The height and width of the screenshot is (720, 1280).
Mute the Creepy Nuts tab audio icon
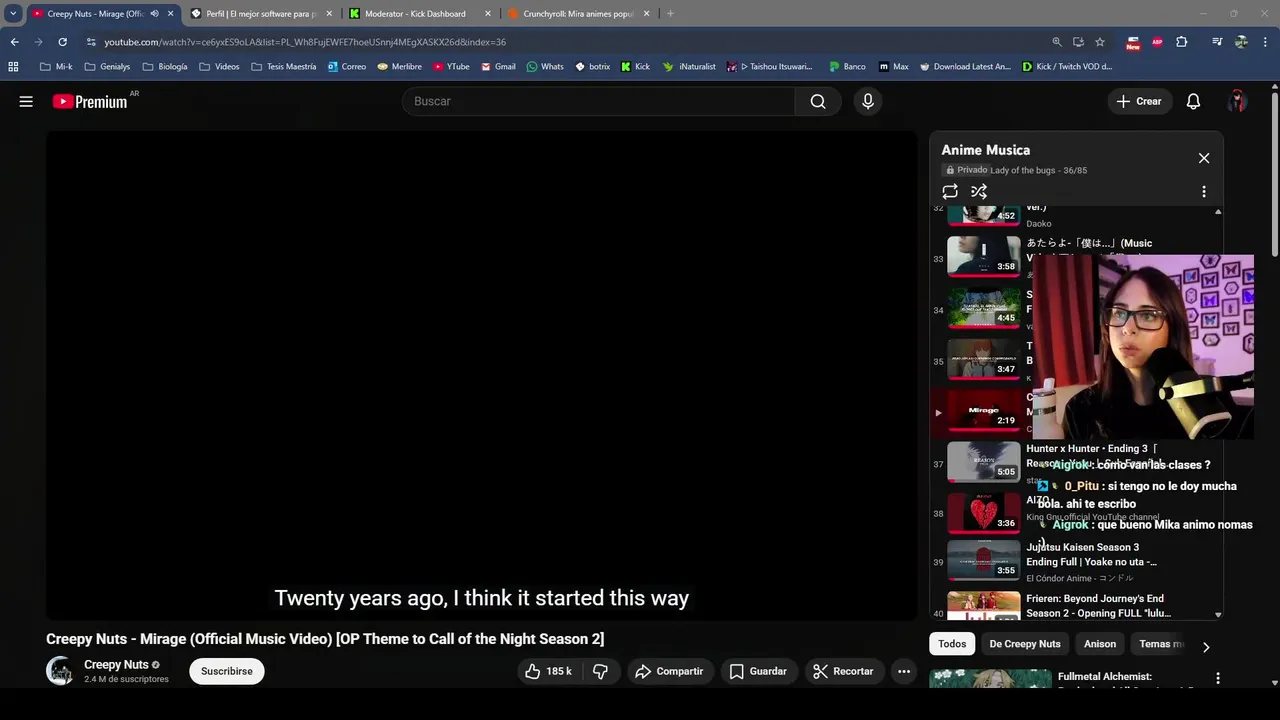154,14
